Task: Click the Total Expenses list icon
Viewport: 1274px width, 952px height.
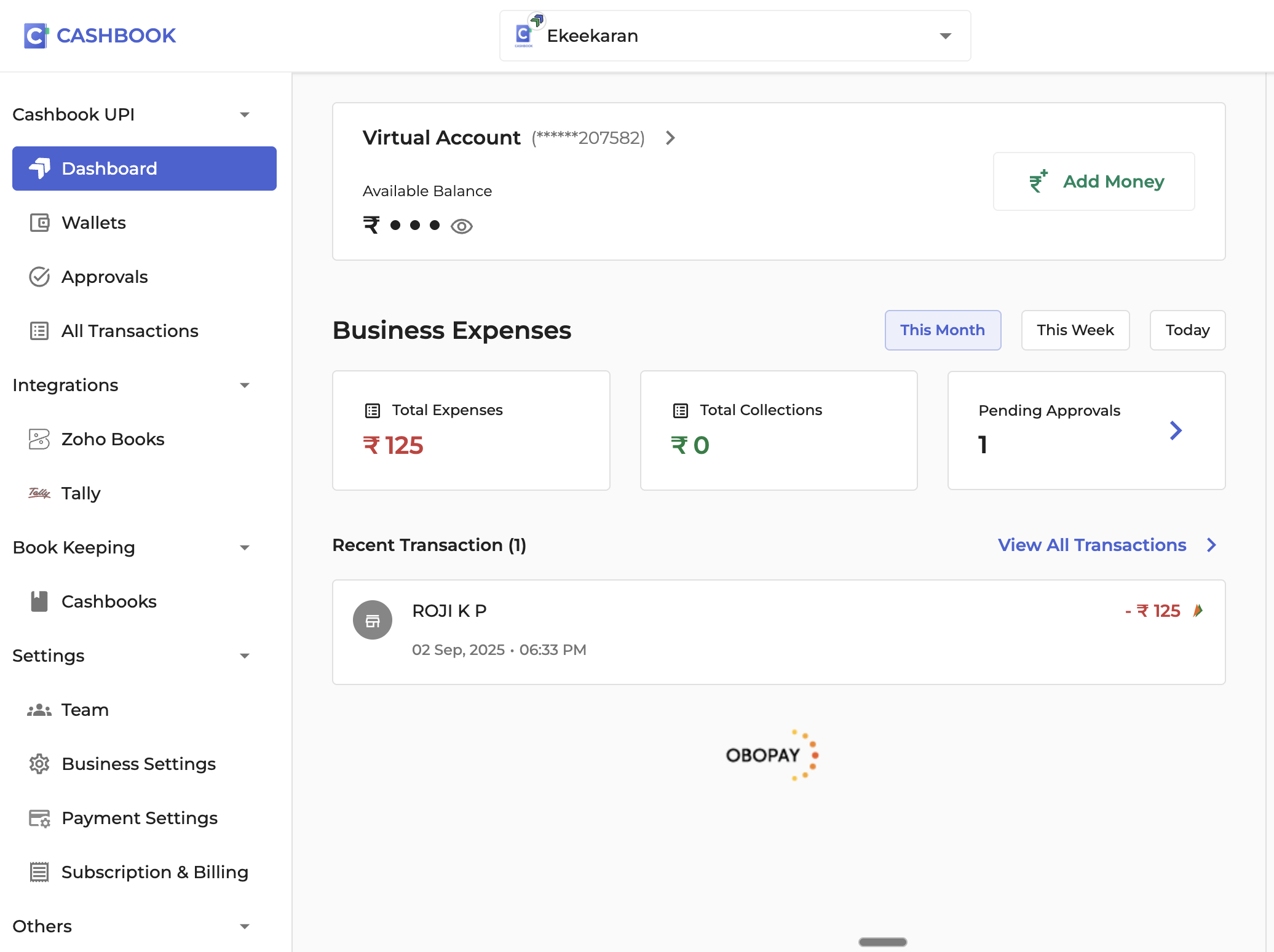Action: pyautogui.click(x=373, y=410)
